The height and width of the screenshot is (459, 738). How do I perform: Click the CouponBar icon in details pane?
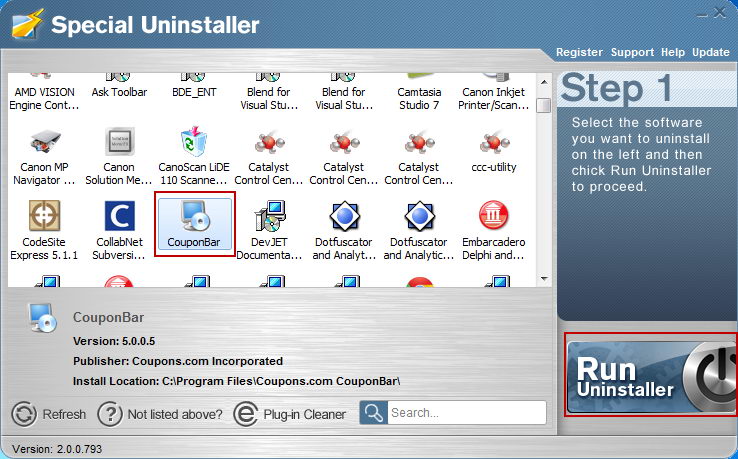tap(42, 318)
